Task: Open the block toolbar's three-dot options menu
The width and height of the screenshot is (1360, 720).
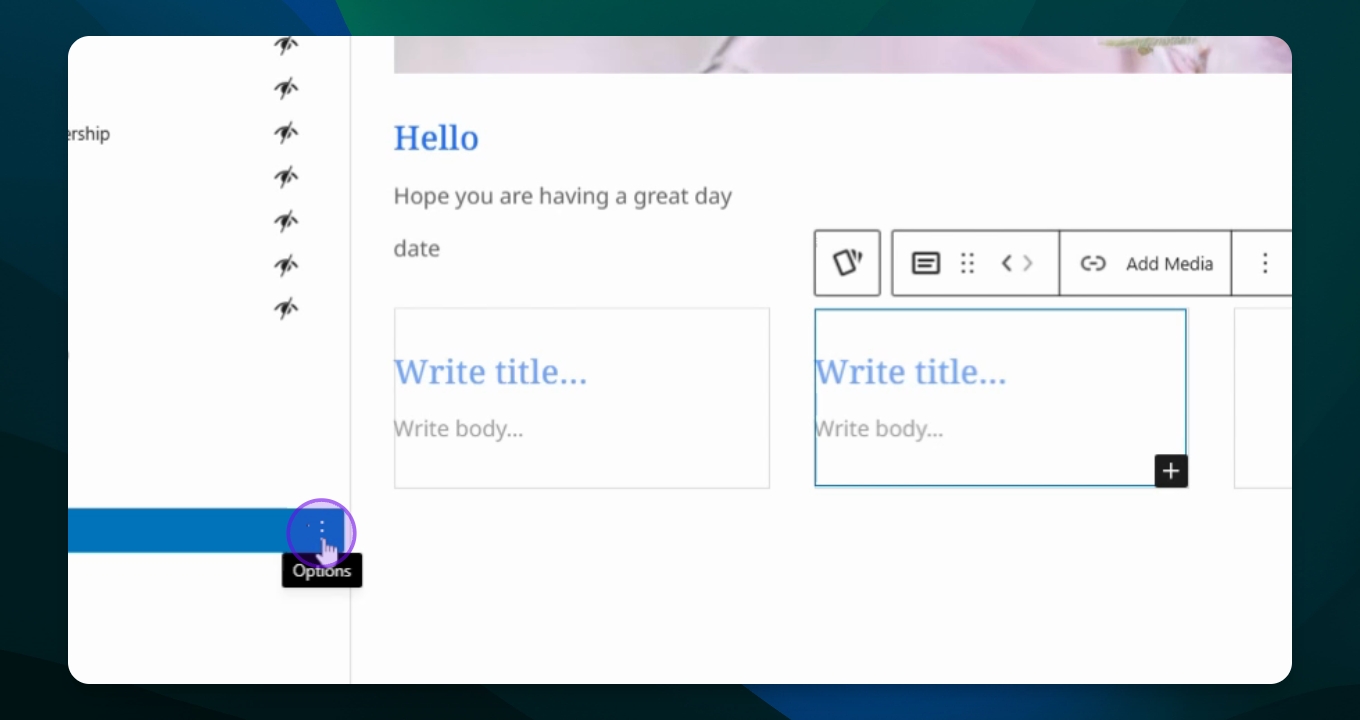Action: [1265, 263]
